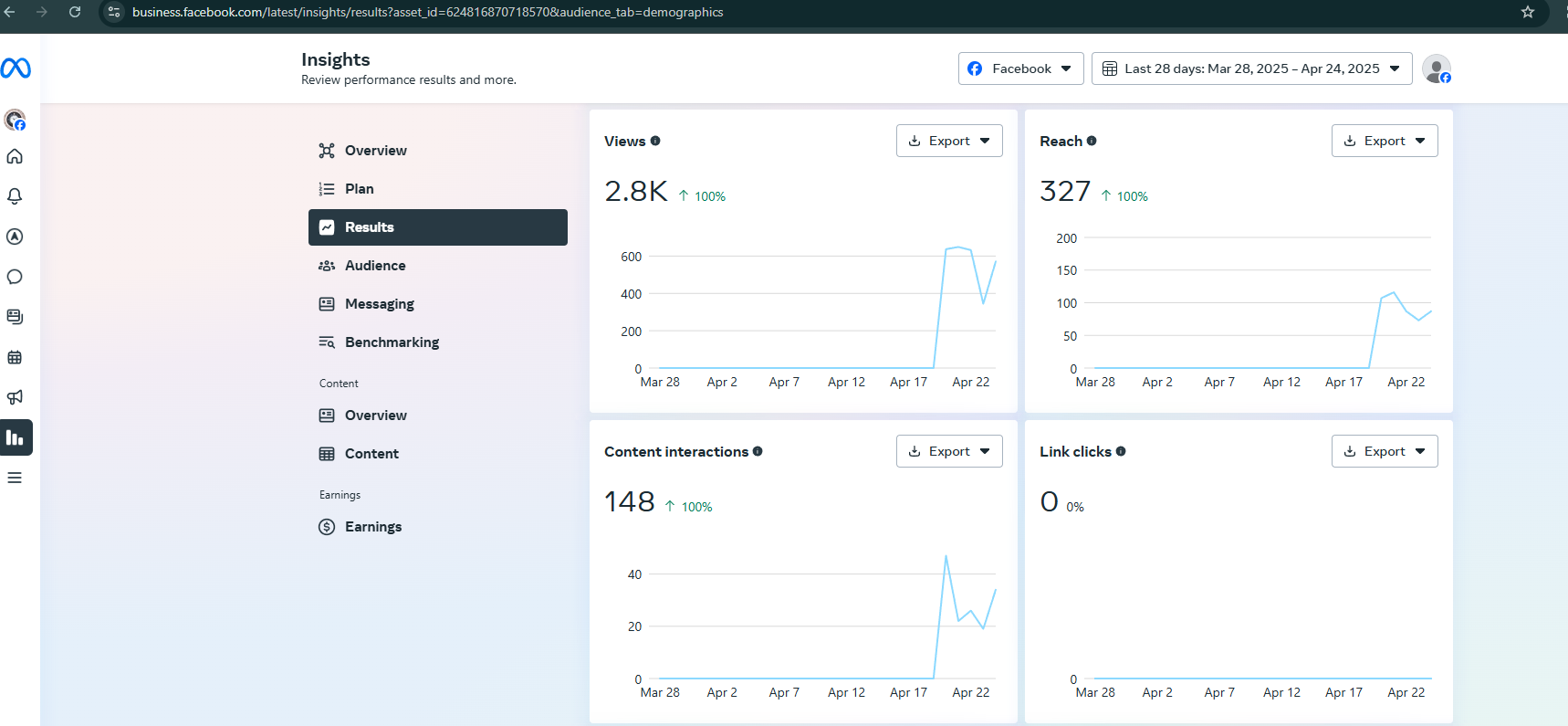Click the Reach info icon
This screenshot has width=1568, height=726.
click(1092, 141)
